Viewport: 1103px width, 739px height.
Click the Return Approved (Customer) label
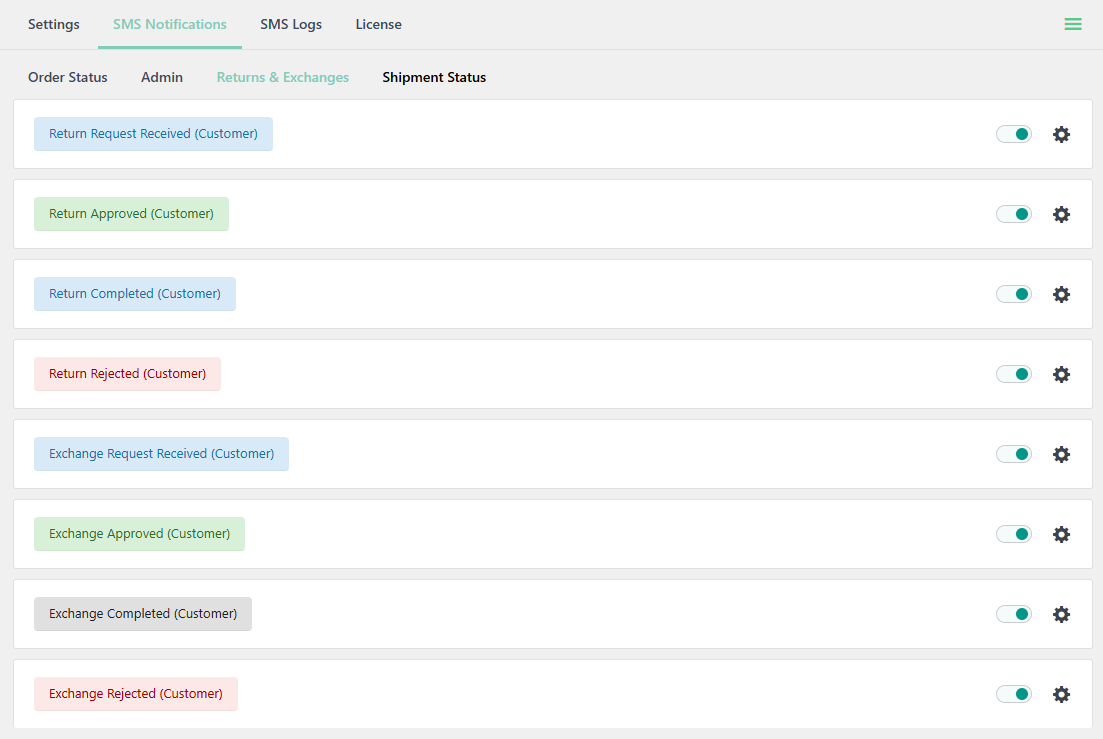131,214
